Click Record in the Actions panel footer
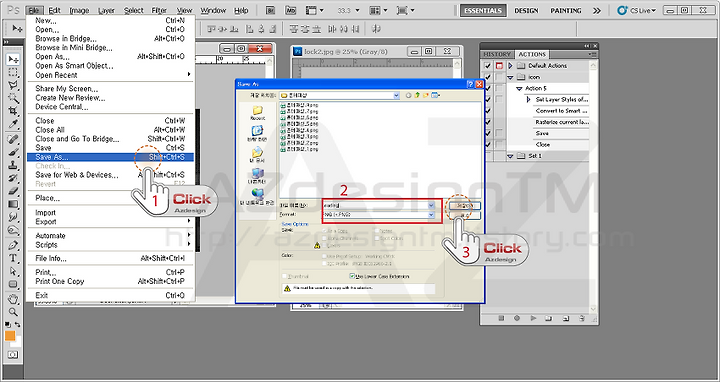 coord(517,318)
